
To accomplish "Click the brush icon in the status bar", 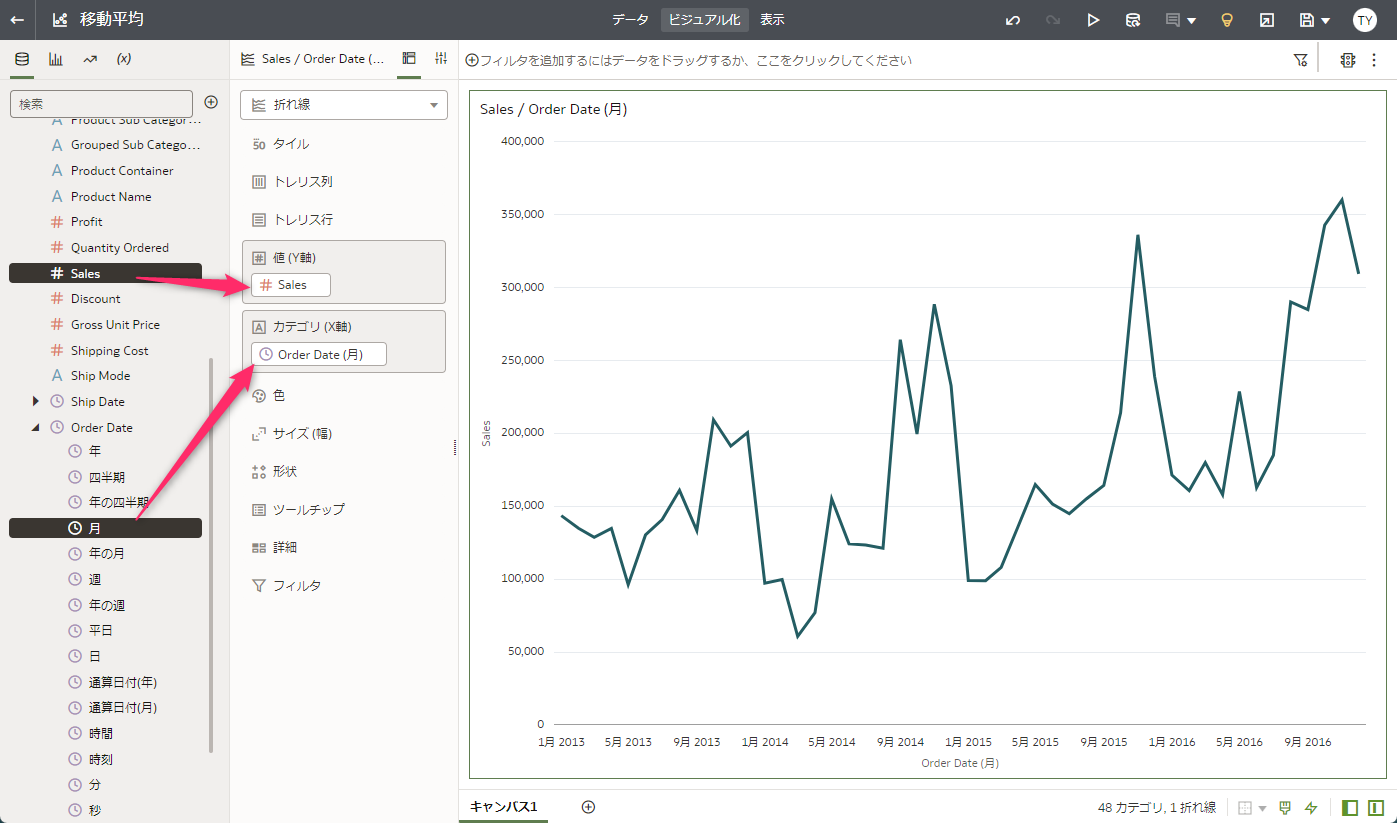I will tap(1286, 808).
